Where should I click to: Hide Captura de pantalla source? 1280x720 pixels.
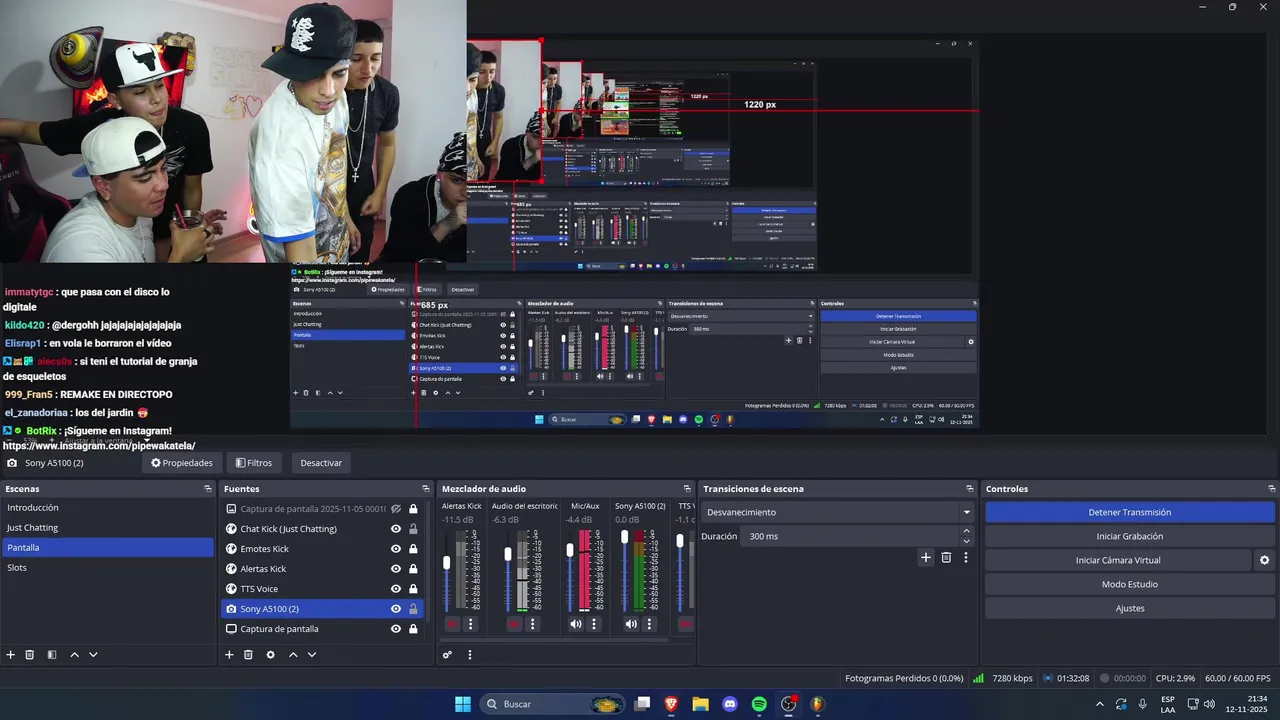pos(396,629)
